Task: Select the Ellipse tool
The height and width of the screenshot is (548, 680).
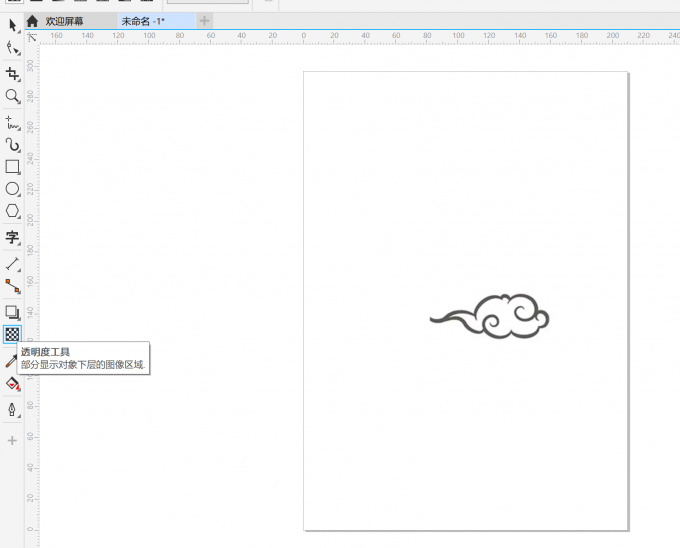Action: [12, 189]
